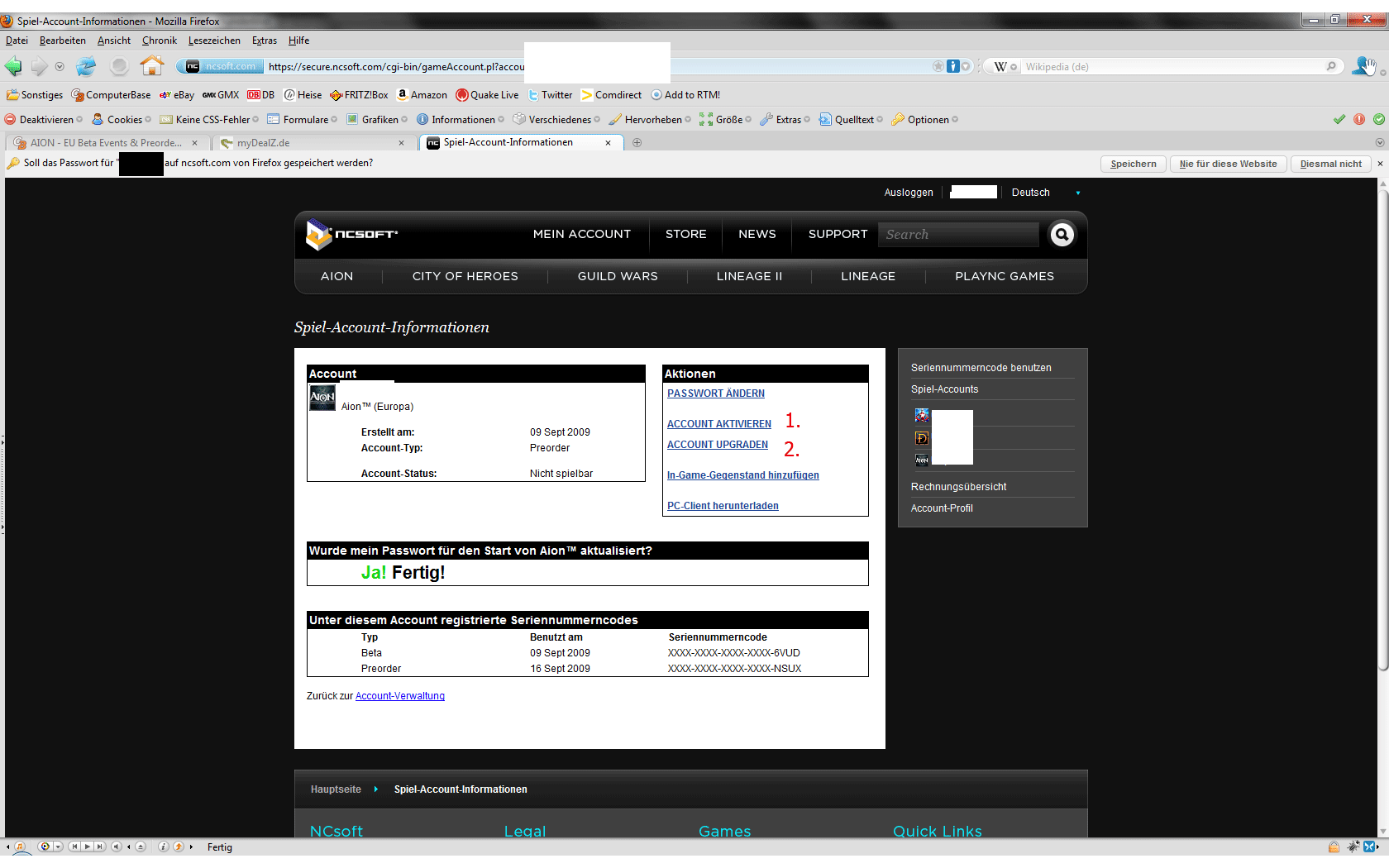The width and height of the screenshot is (1389, 868).
Task: Open the Lesezeichen menu
Action: (x=214, y=41)
